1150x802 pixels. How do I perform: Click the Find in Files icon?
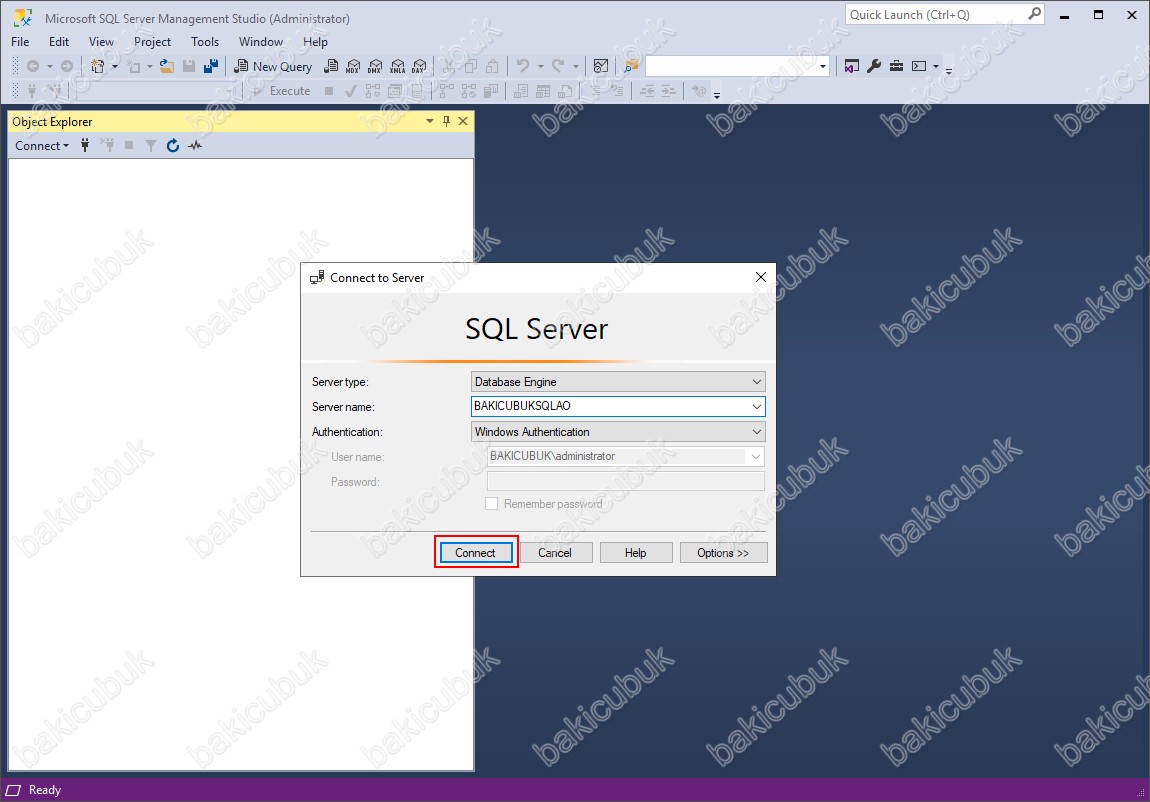[x=631, y=67]
